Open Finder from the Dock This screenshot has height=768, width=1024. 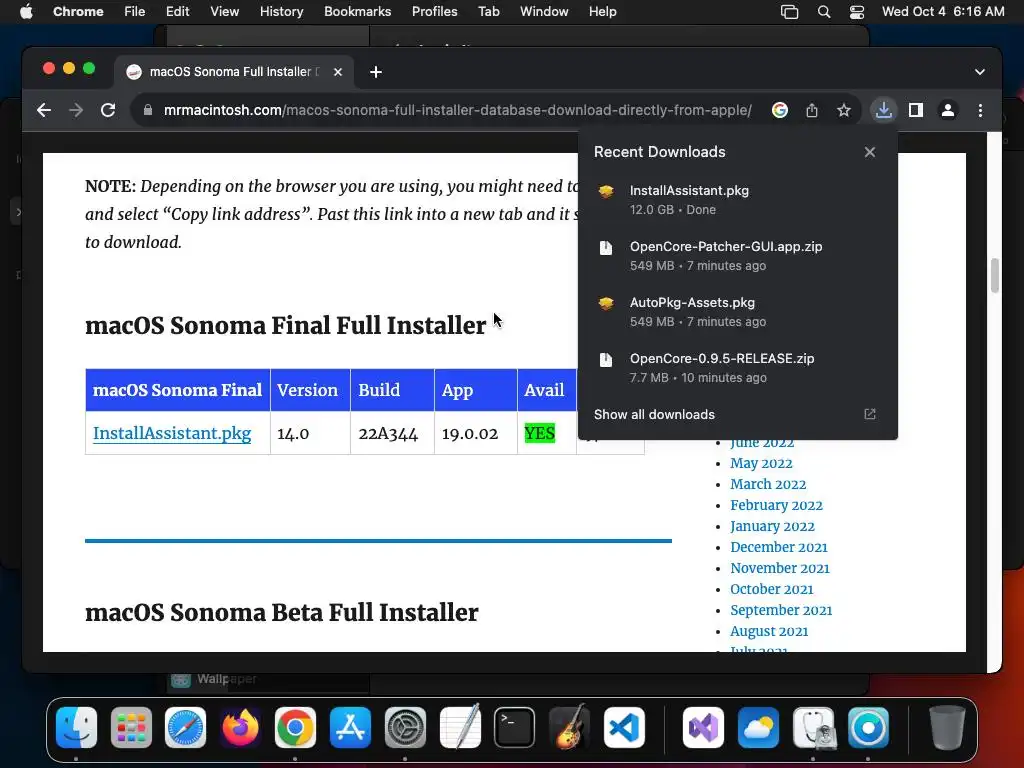(x=76, y=728)
